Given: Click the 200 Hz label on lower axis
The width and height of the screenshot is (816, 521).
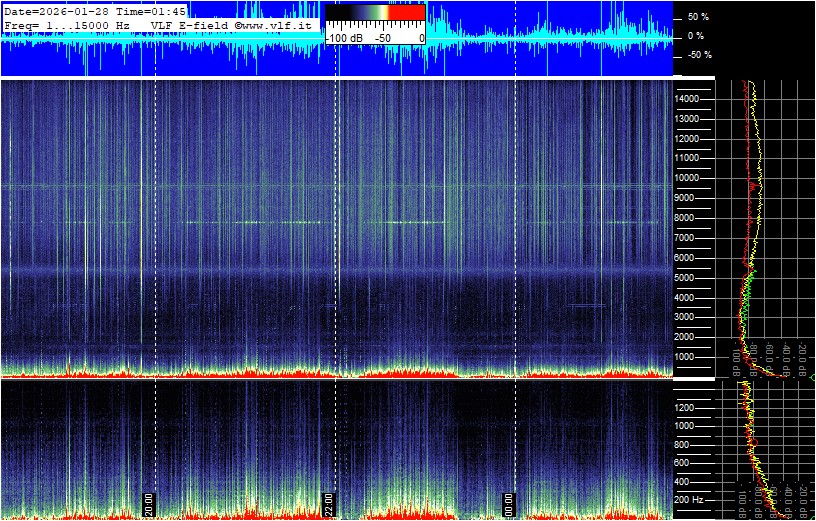Looking at the screenshot, I should tap(691, 499).
